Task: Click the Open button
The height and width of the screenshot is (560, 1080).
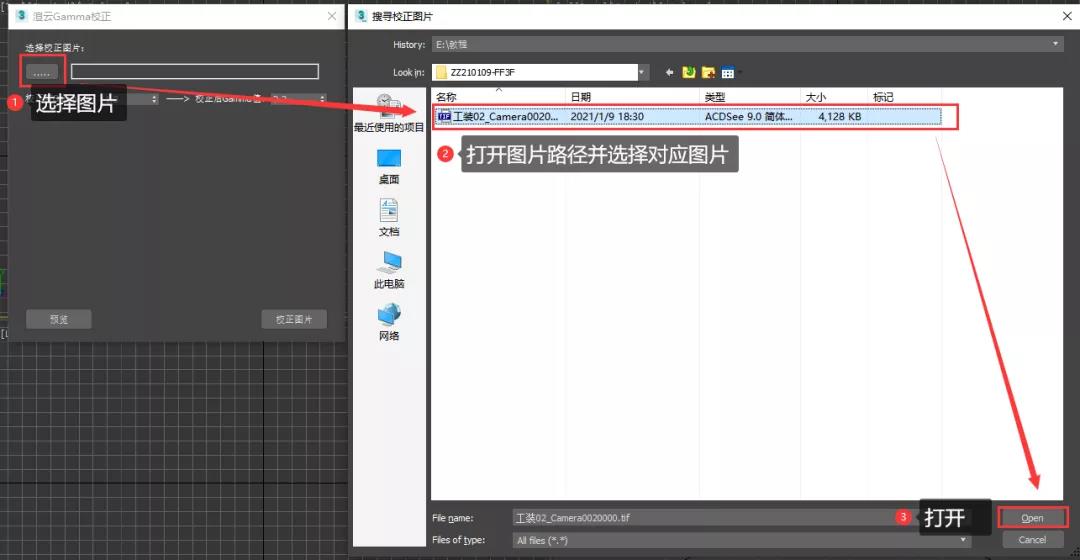Action: (x=1032, y=518)
